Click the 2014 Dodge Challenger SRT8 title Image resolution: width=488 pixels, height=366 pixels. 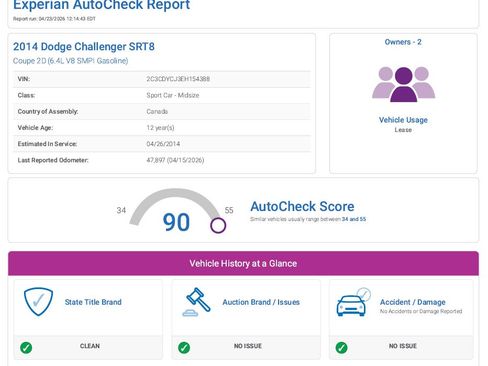click(84, 47)
